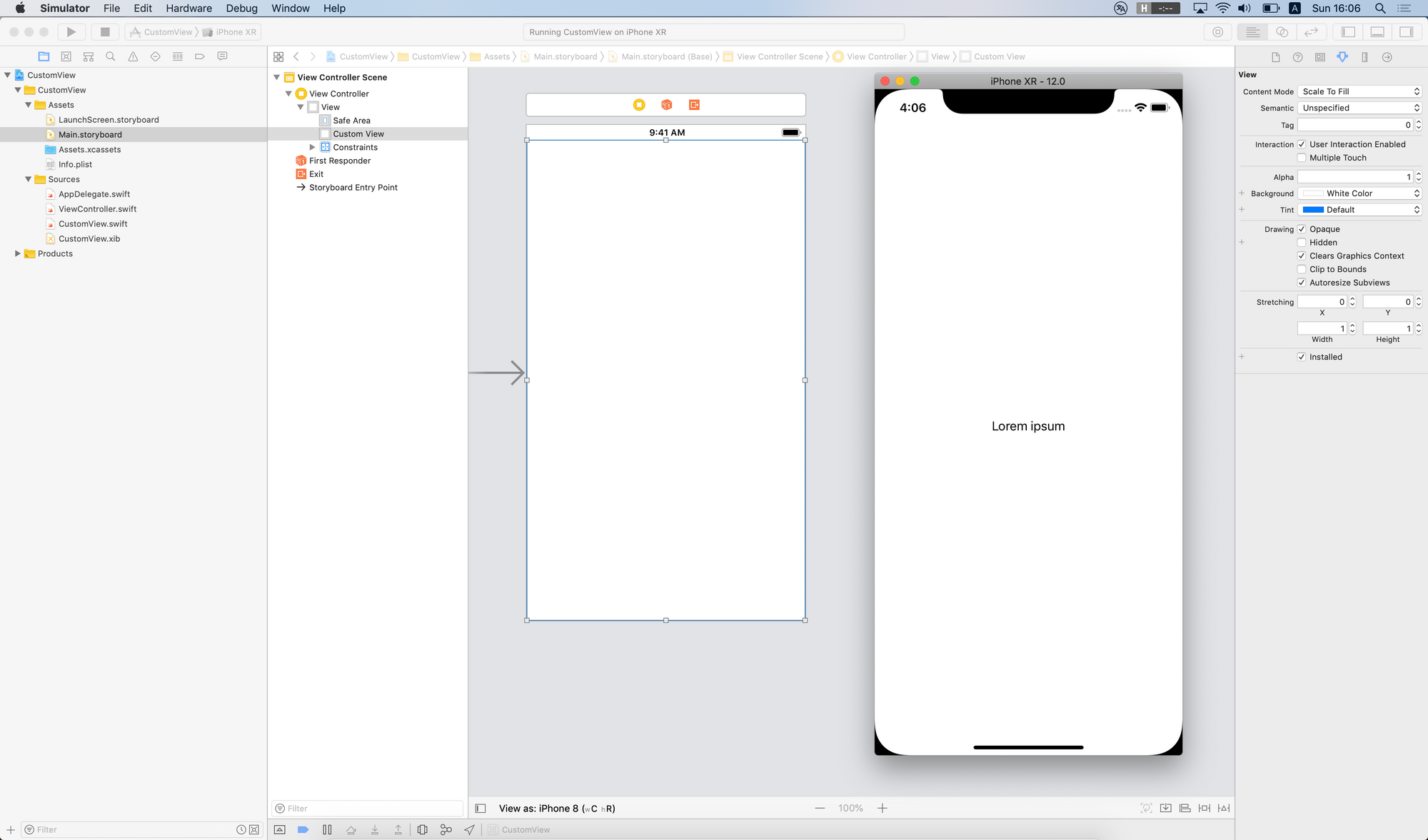Toggle the Inspectors panel visibility
1428x840 pixels.
pos(1407,32)
